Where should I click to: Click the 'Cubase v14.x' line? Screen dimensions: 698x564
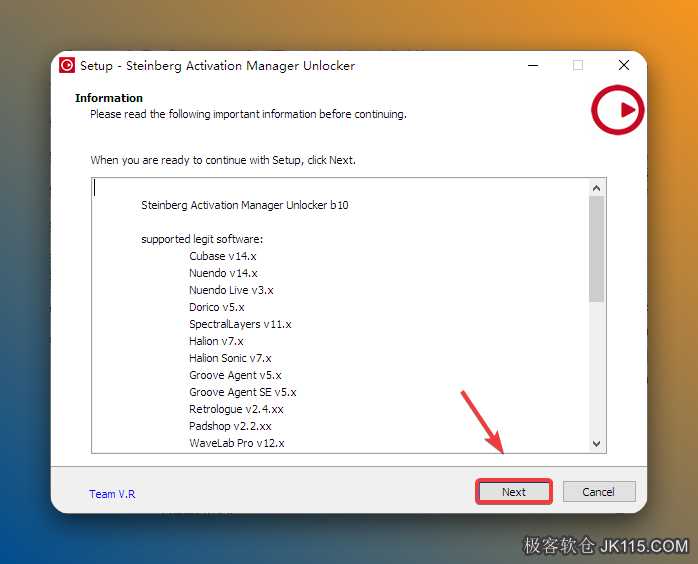223,256
